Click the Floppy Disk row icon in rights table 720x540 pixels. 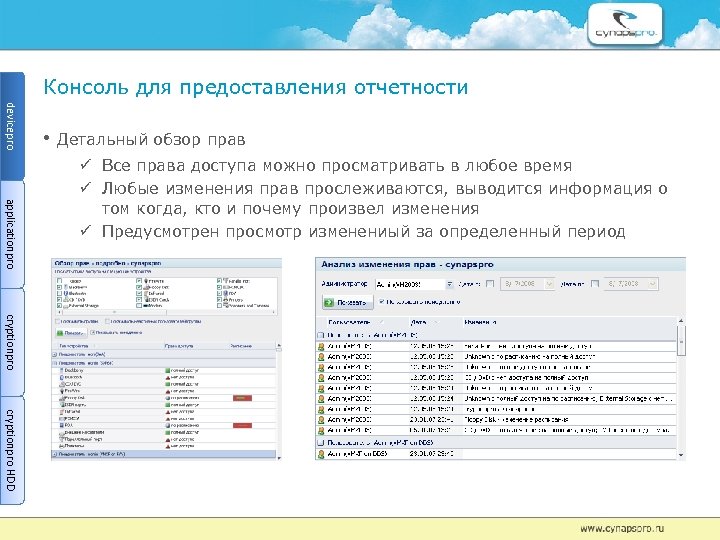click(x=62, y=398)
